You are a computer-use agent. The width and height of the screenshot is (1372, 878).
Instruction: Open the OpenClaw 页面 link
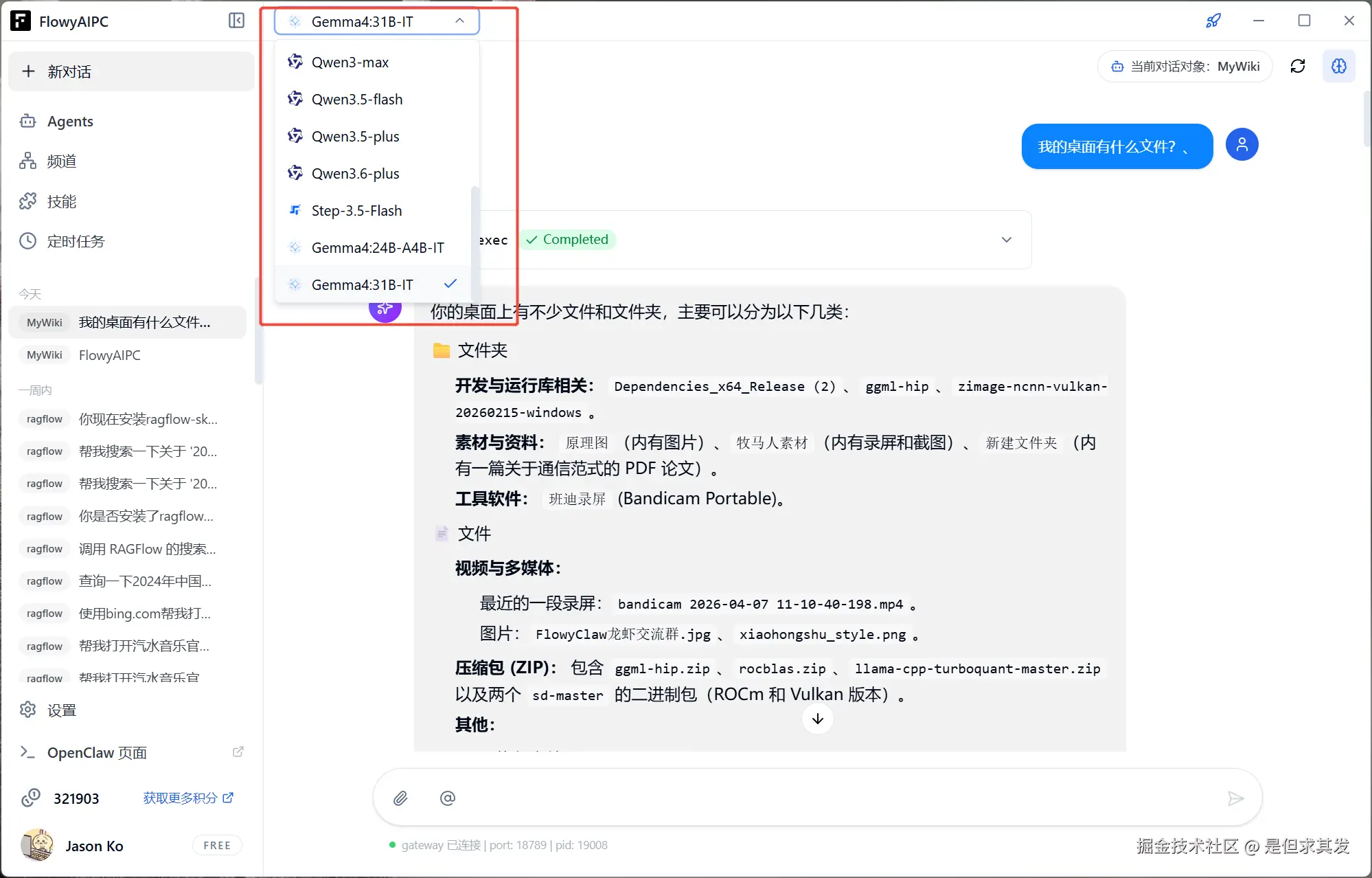coord(96,752)
